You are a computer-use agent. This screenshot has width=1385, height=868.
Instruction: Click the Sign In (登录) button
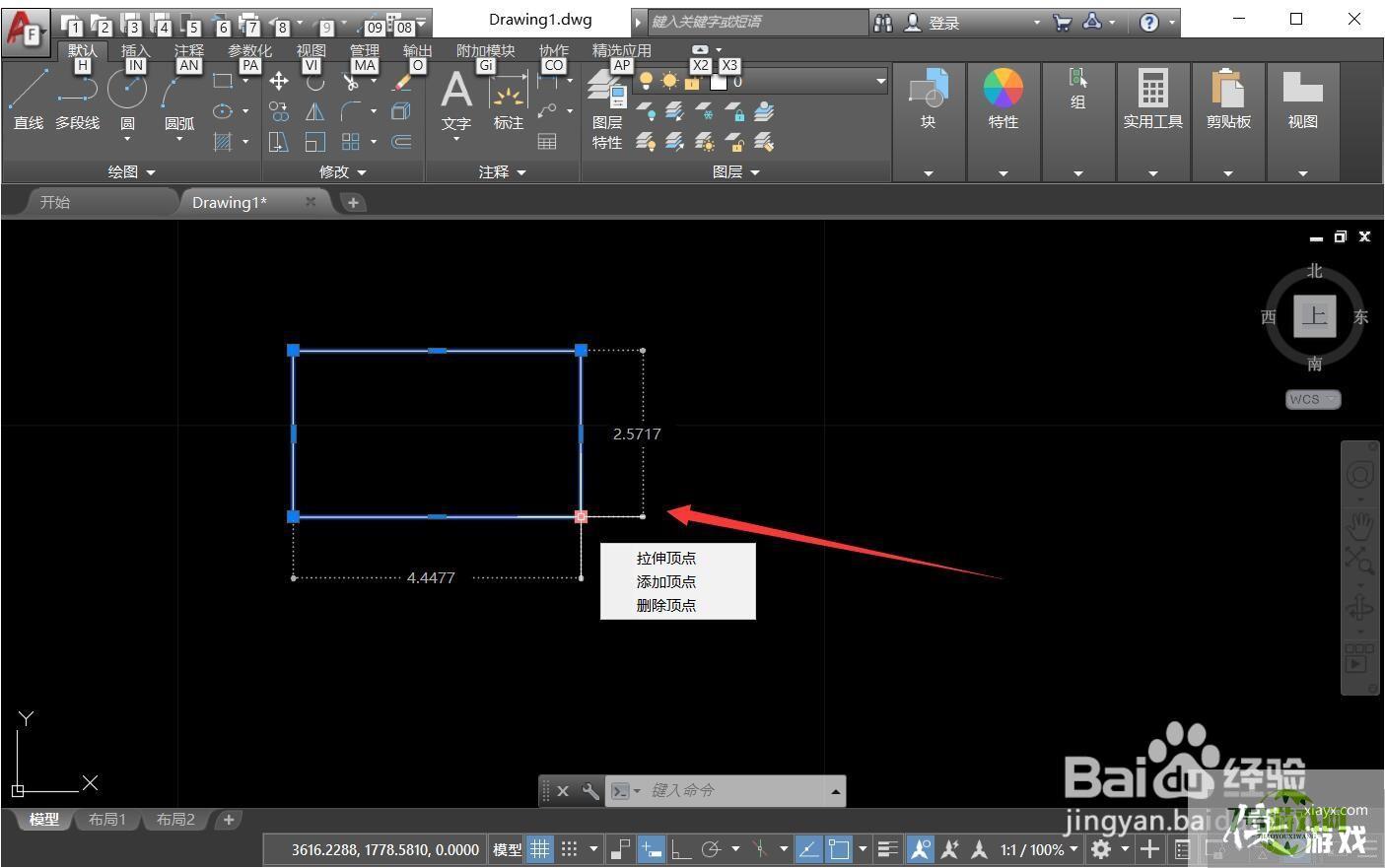coord(932,22)
